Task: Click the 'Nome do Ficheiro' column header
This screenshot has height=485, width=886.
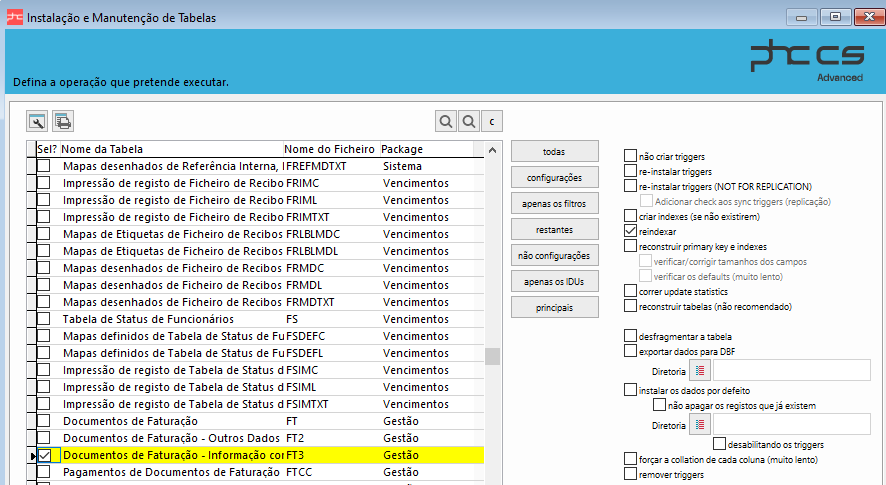Action: [x=331, y=149]
